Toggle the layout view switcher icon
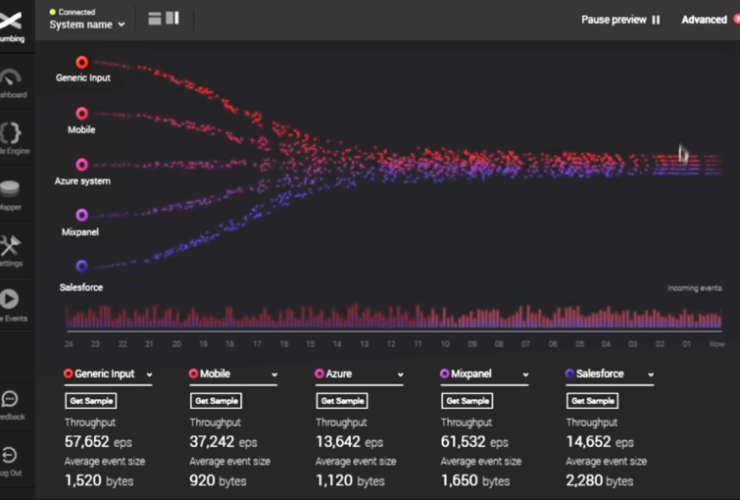 point(163,18)
